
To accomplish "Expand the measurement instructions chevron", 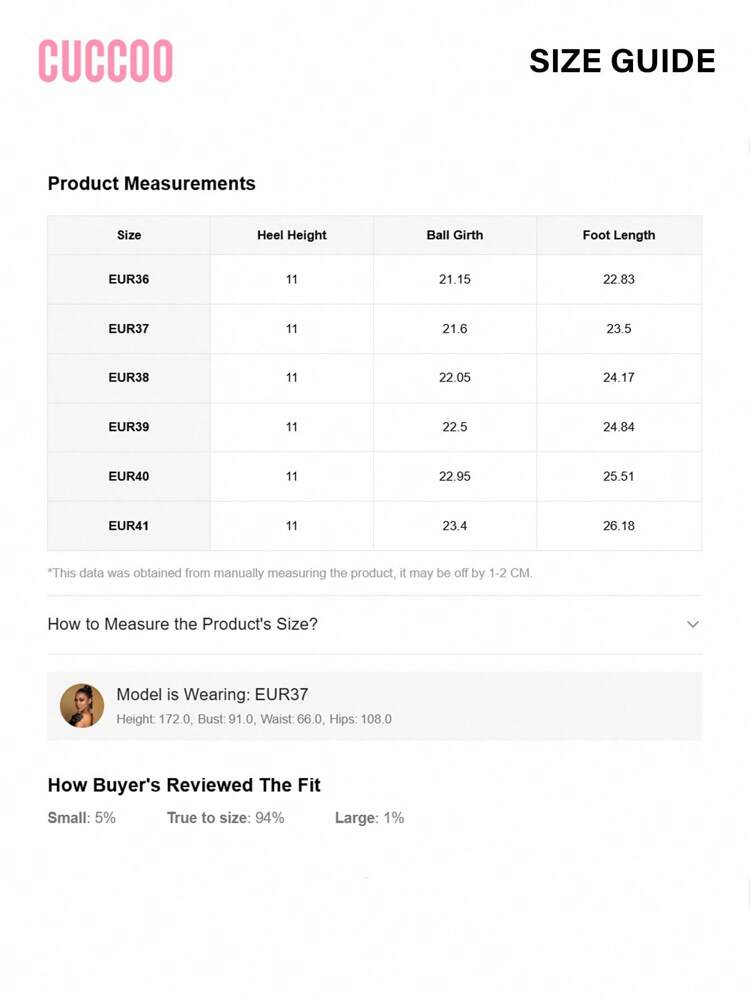I will (693, 624).
